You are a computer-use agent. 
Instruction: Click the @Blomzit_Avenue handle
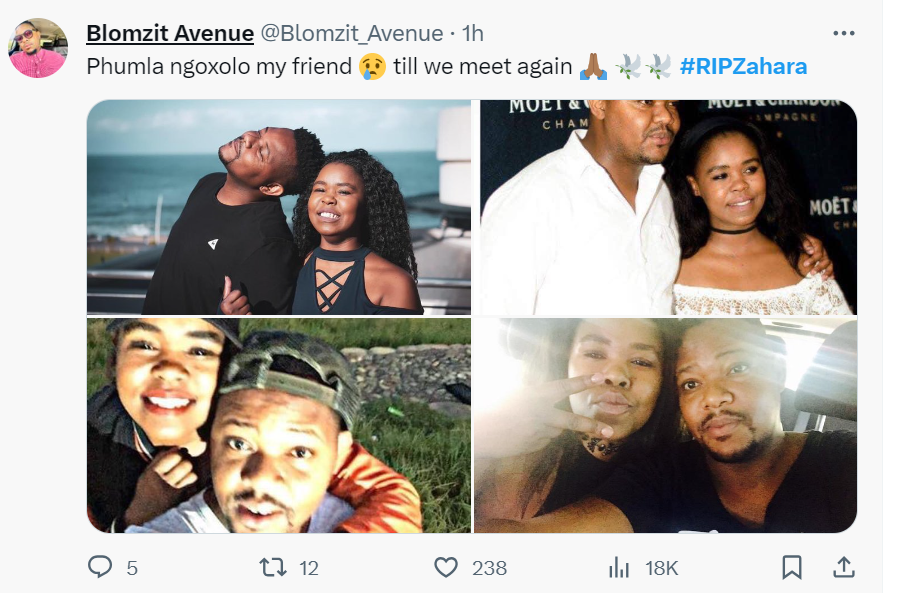pyautogui.click(x=352, y=33)
